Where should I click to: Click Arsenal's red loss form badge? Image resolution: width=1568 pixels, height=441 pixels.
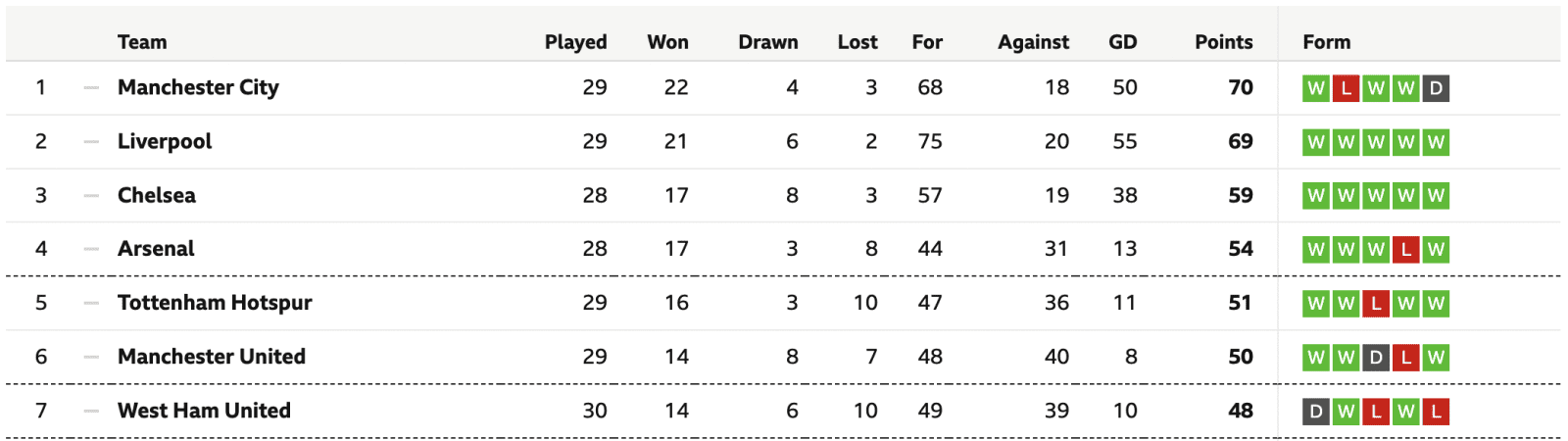point(1406,250)
